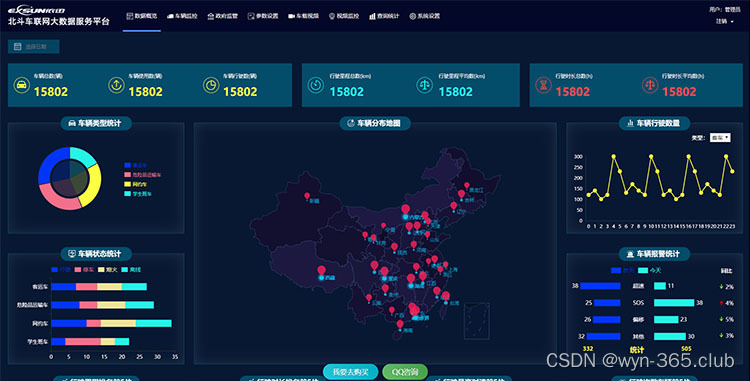Click the line chart peak at hour 4

614,156
